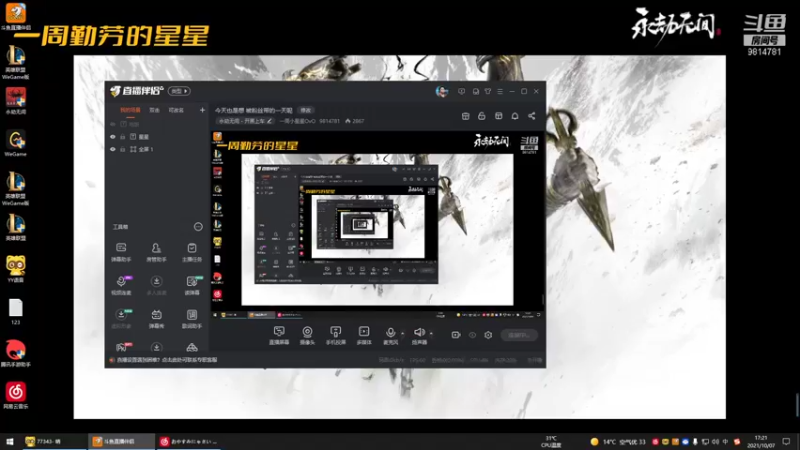Start recording with the camcorder icon
This screenshot has height=450, width=800.
456,335
